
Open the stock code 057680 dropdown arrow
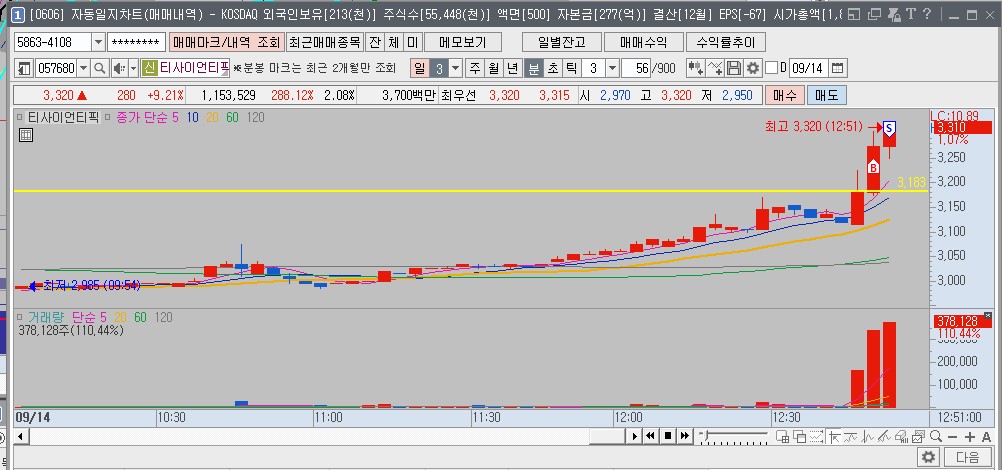pyautogui.click(x=84, y=68)
